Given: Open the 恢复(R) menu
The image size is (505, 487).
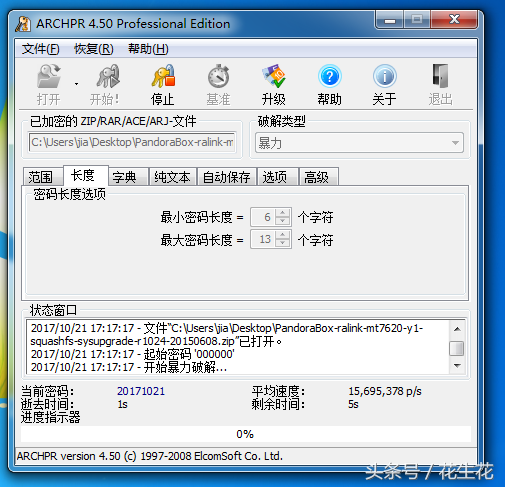Looking at the screenshot, I should 94,49.
